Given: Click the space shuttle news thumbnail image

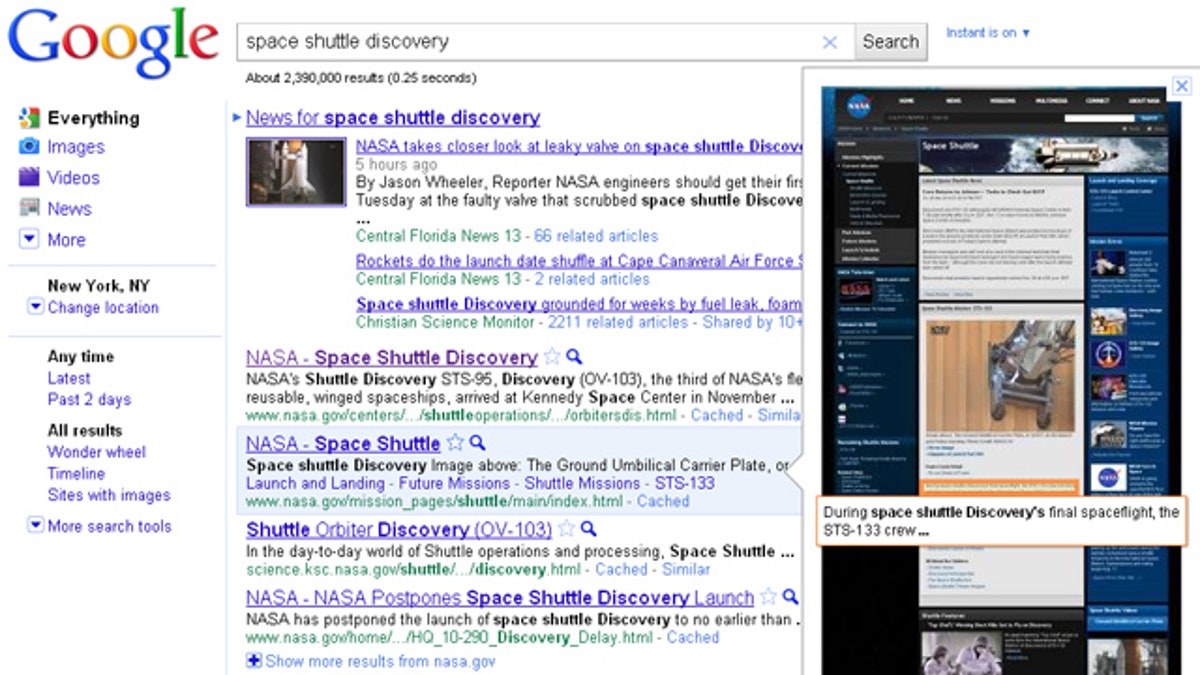Looking at the screenshot, I should [x=296, y=172].
